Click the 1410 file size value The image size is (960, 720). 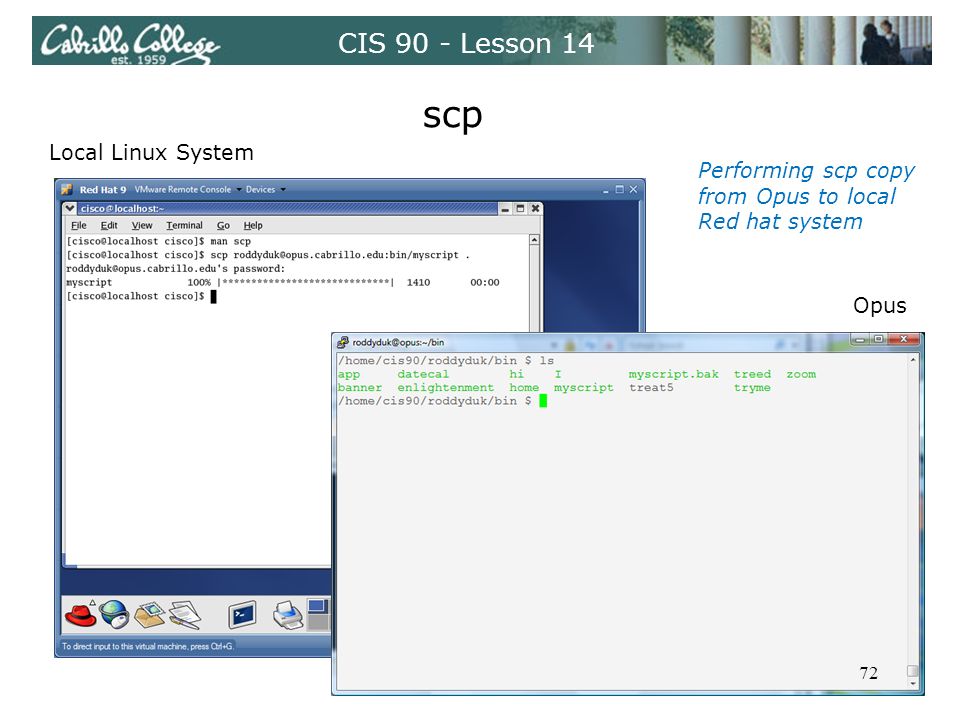point(418,282)
